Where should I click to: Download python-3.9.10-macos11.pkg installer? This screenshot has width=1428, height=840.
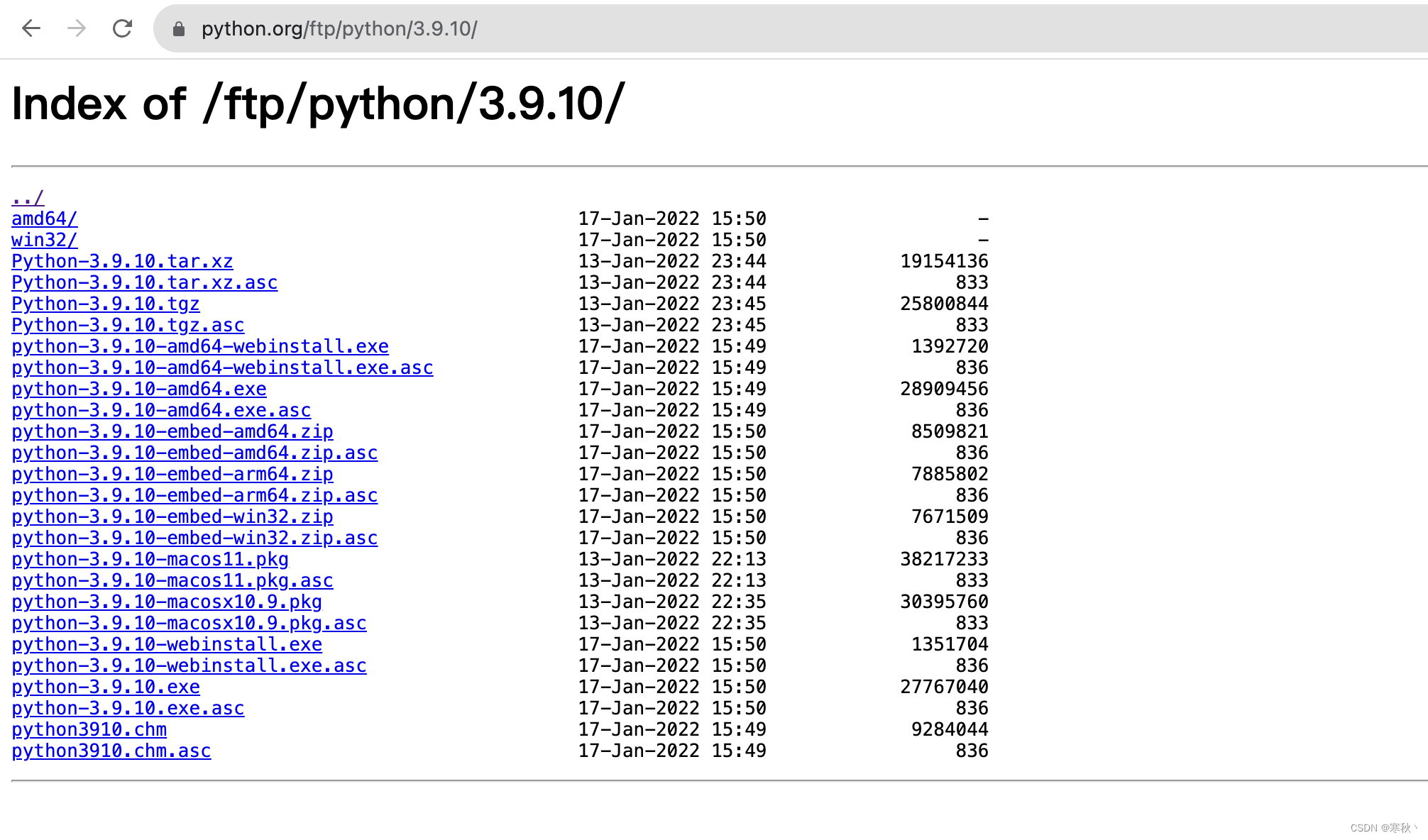150,559
